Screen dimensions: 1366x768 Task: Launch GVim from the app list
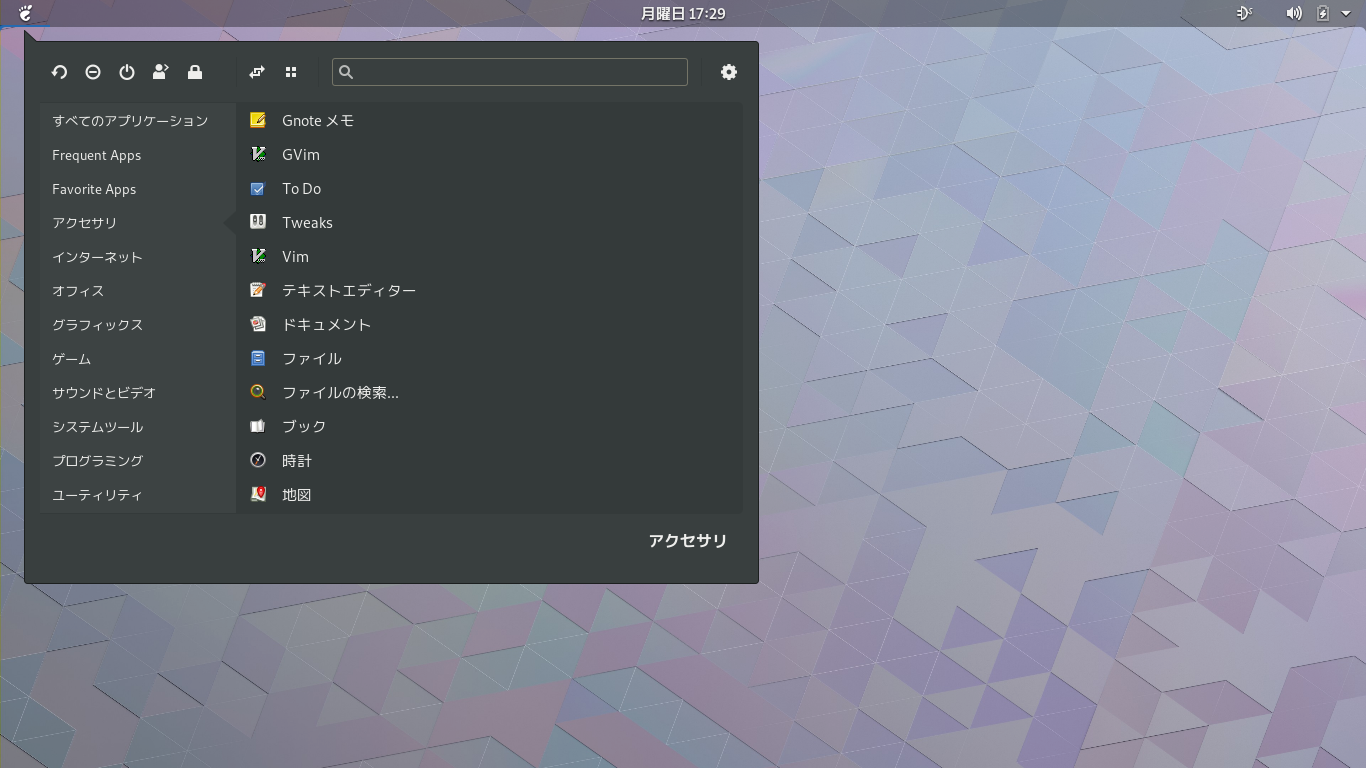pyautogui.click(x=489, y=154)
